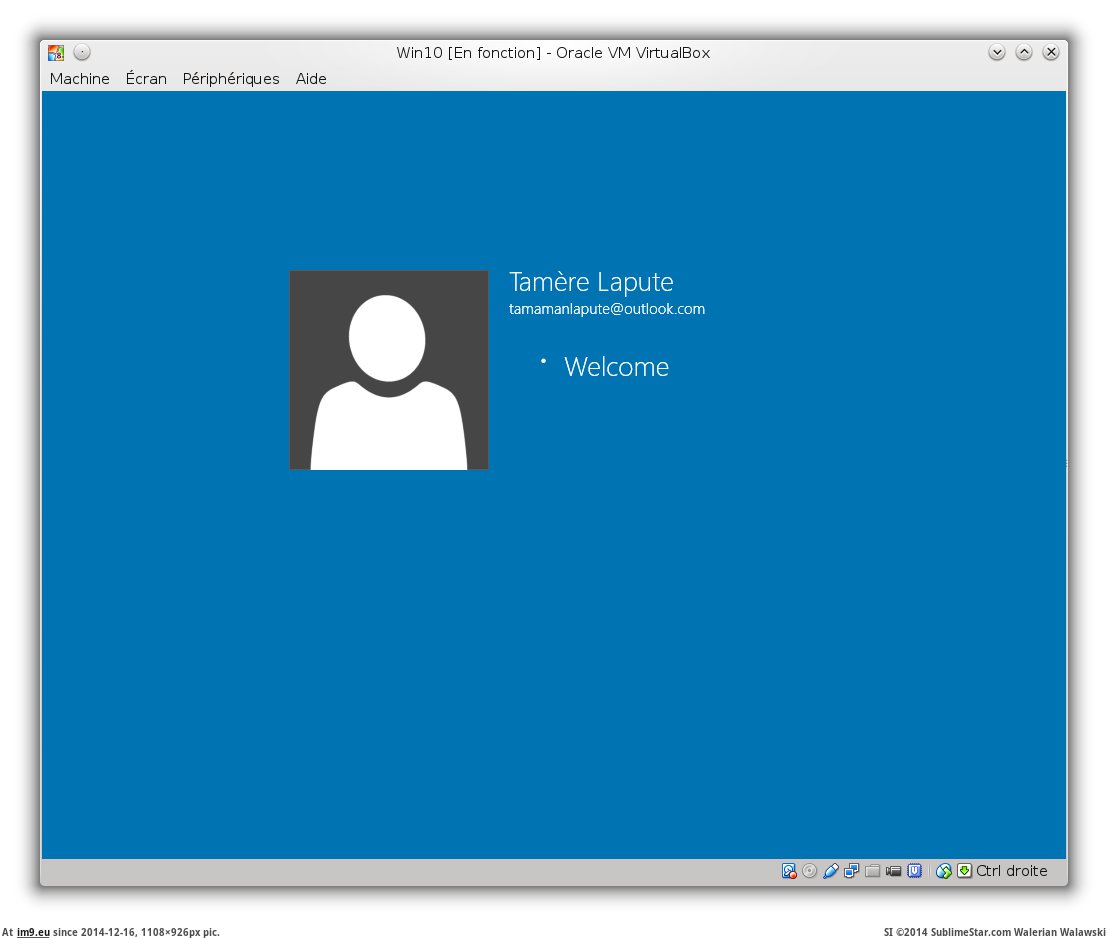Click the user account avatar picture

click(389, 370)
